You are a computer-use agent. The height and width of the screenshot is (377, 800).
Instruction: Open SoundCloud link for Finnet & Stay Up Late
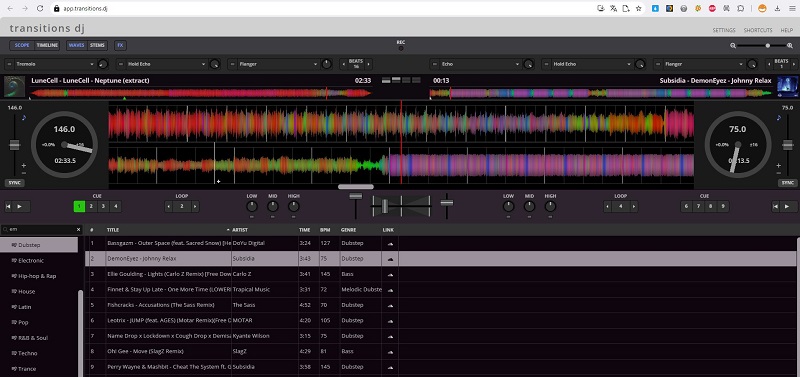[x=390, y=289]
